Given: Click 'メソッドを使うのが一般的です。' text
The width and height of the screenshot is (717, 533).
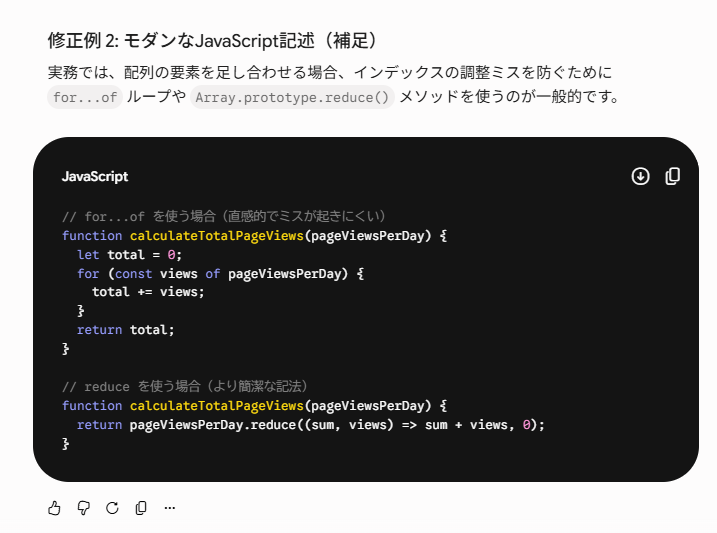Looking at the screenshot, I should pos(509,97).
